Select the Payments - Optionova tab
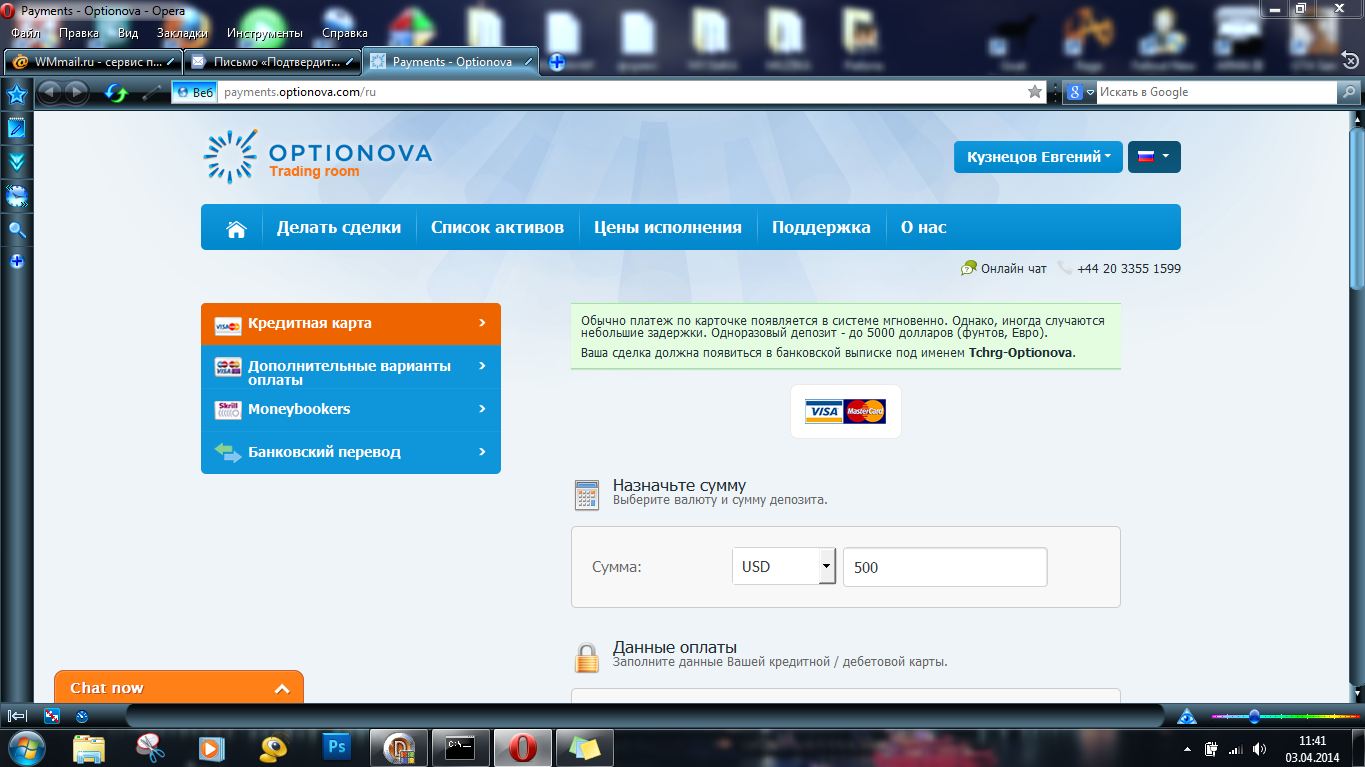This screenshot has width=1365, height=767. click(x=451, y=62)
